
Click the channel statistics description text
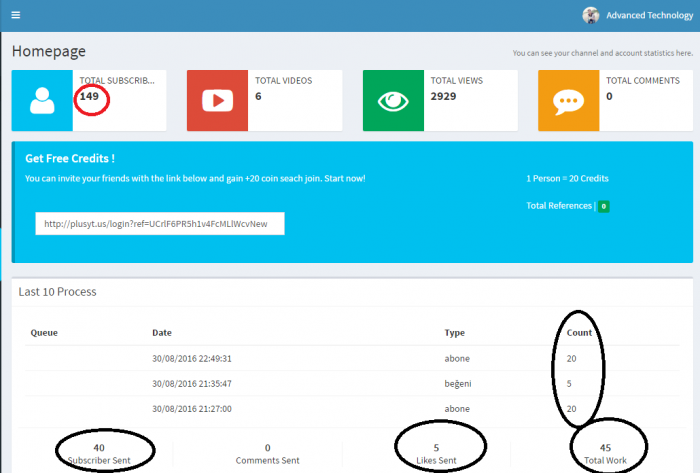pyautogui.click(x=603, y=53)
